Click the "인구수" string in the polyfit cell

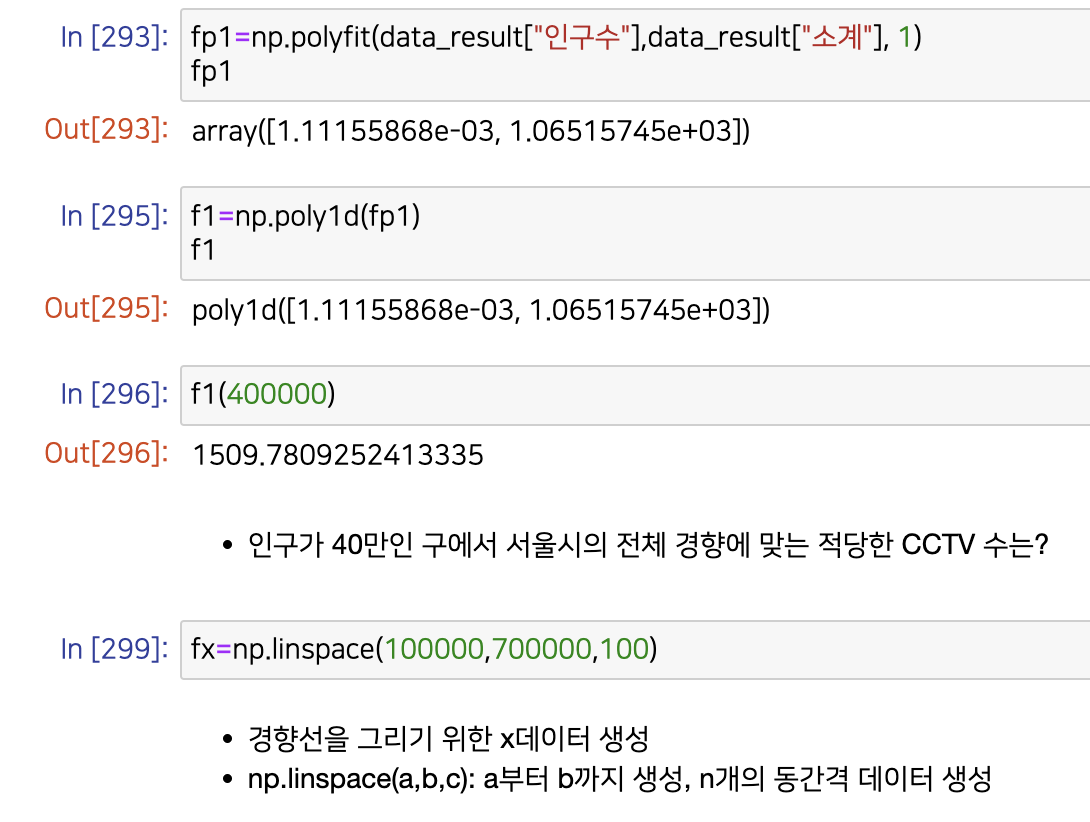(x=581, y=36)
